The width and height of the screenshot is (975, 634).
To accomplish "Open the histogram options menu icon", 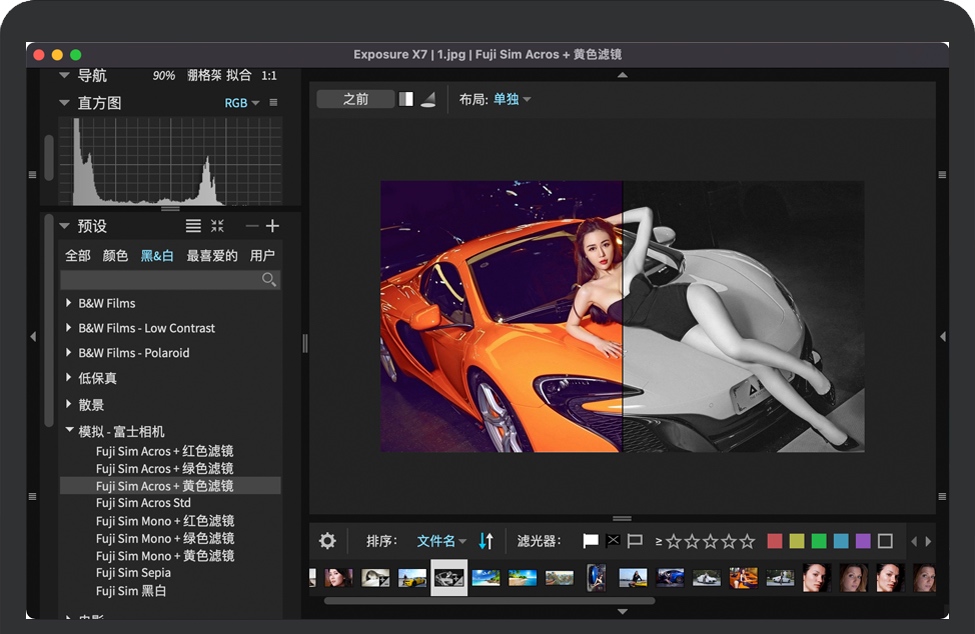I will pyautogui.click(x=273, y=103).
